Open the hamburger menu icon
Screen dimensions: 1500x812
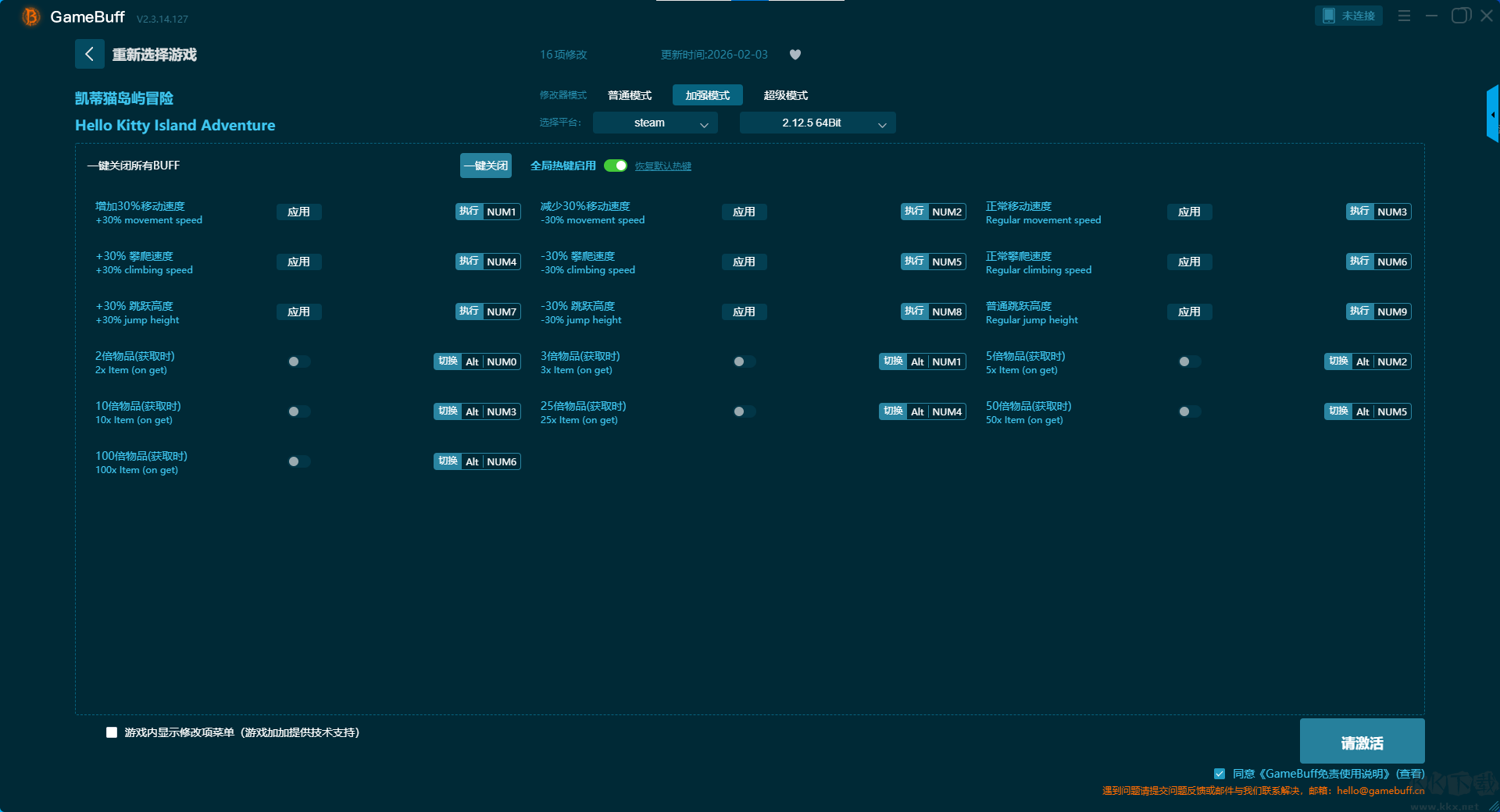click(x=1404, y=16)
